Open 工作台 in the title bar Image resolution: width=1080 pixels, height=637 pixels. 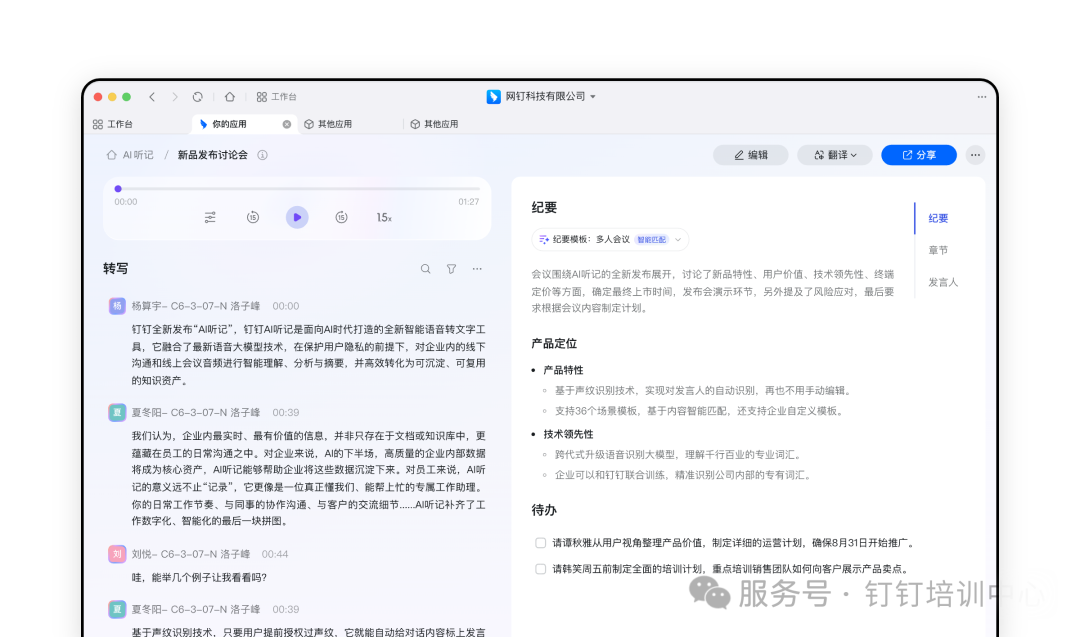(x=276, y=97)
